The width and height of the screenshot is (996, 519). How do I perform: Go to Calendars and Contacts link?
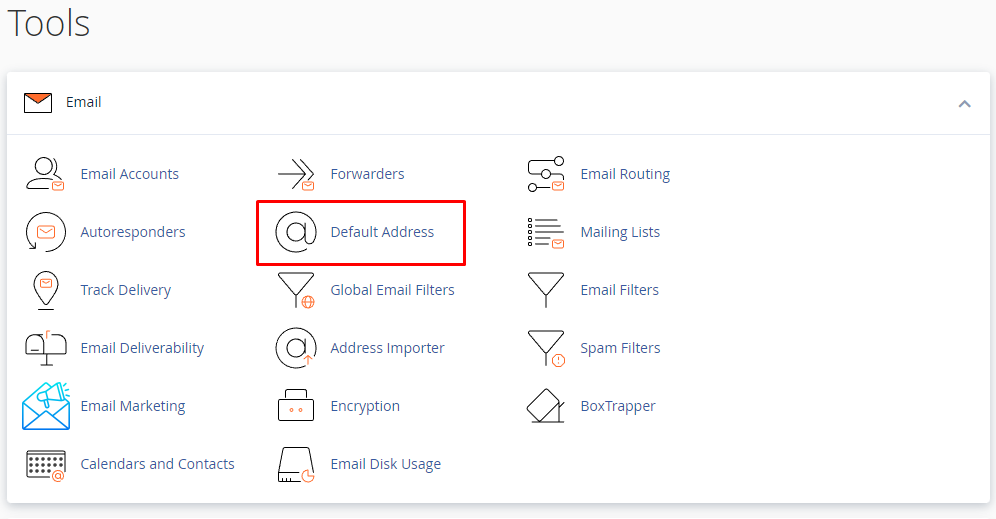click(157, 464)
